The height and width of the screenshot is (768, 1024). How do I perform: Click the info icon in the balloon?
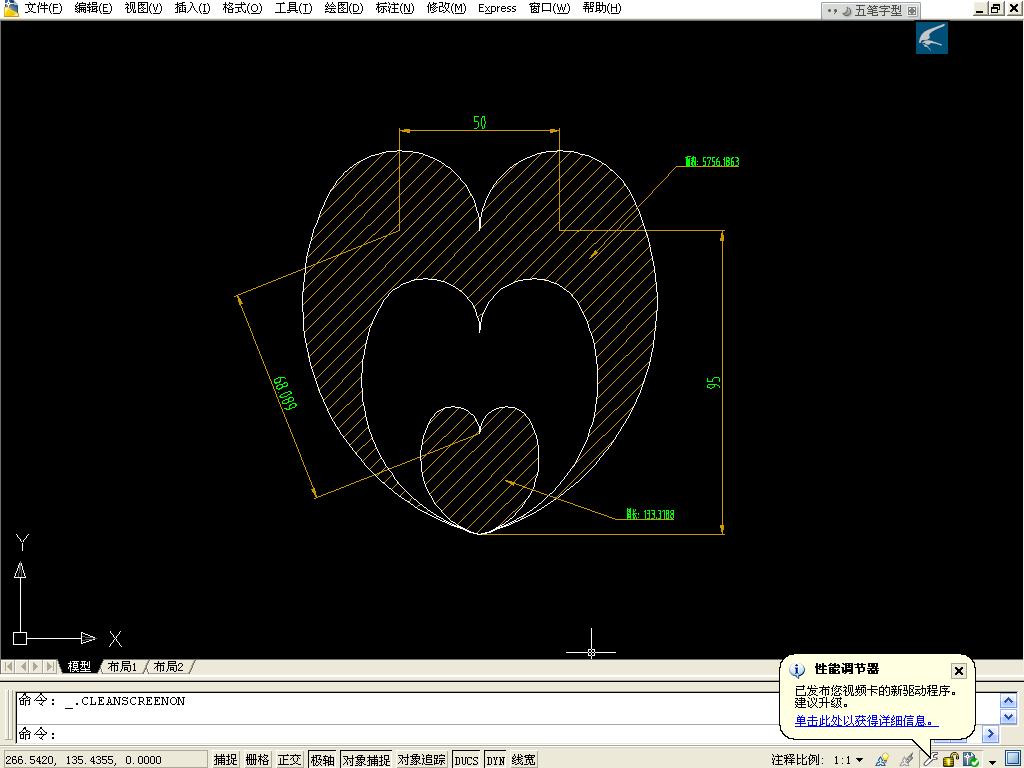click(x=797, y=671)
